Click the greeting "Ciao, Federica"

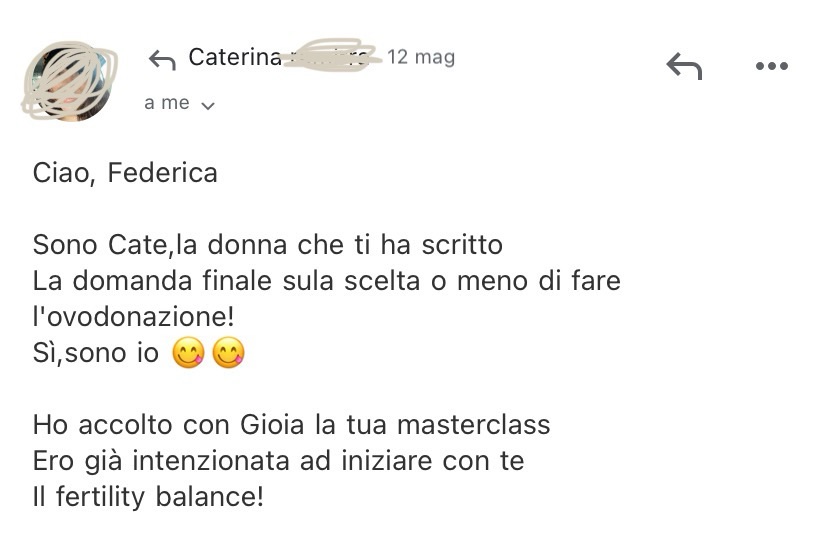point(125,173)
